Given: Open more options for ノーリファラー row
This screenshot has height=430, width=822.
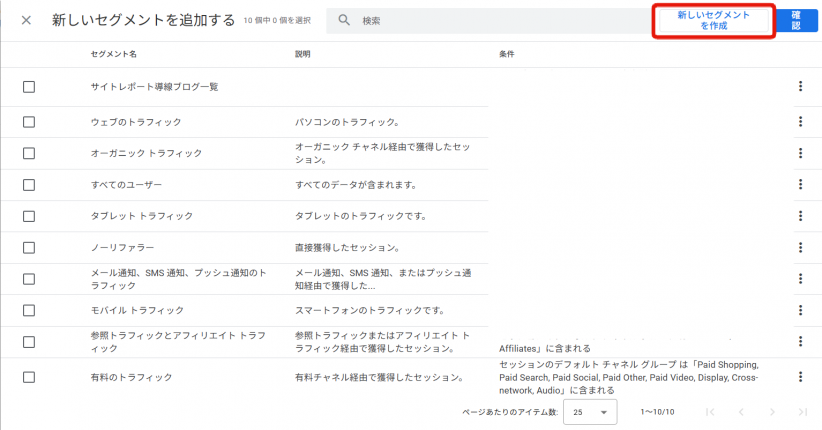Looking at the screenshot, I should [x=800, y=247].
